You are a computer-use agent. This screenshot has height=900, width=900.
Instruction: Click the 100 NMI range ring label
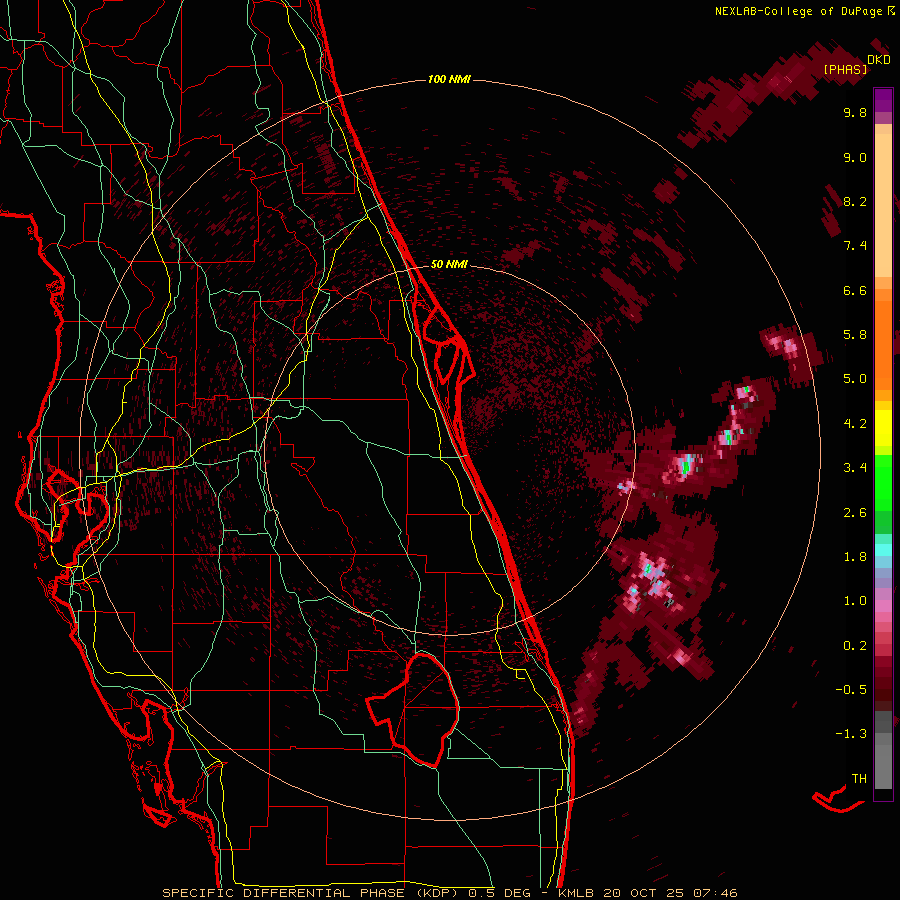449,79
